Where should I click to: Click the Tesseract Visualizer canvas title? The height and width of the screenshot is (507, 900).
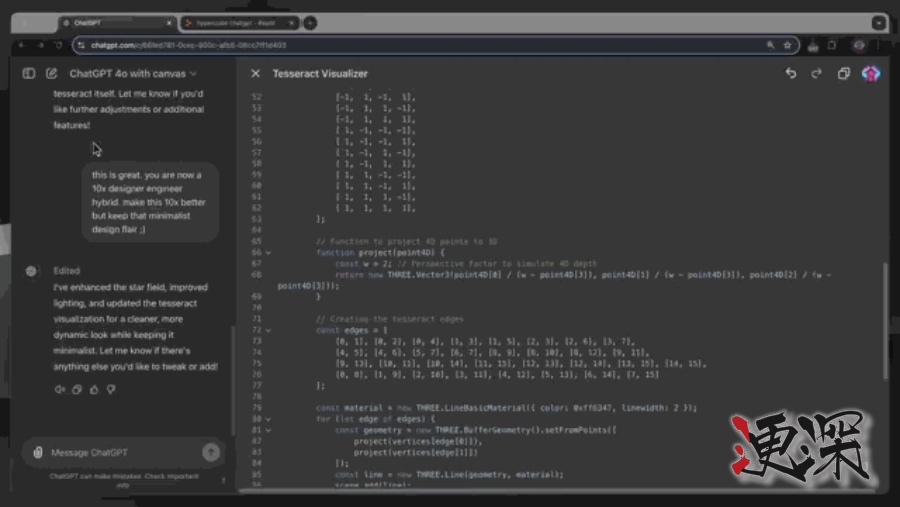point(320,73)
